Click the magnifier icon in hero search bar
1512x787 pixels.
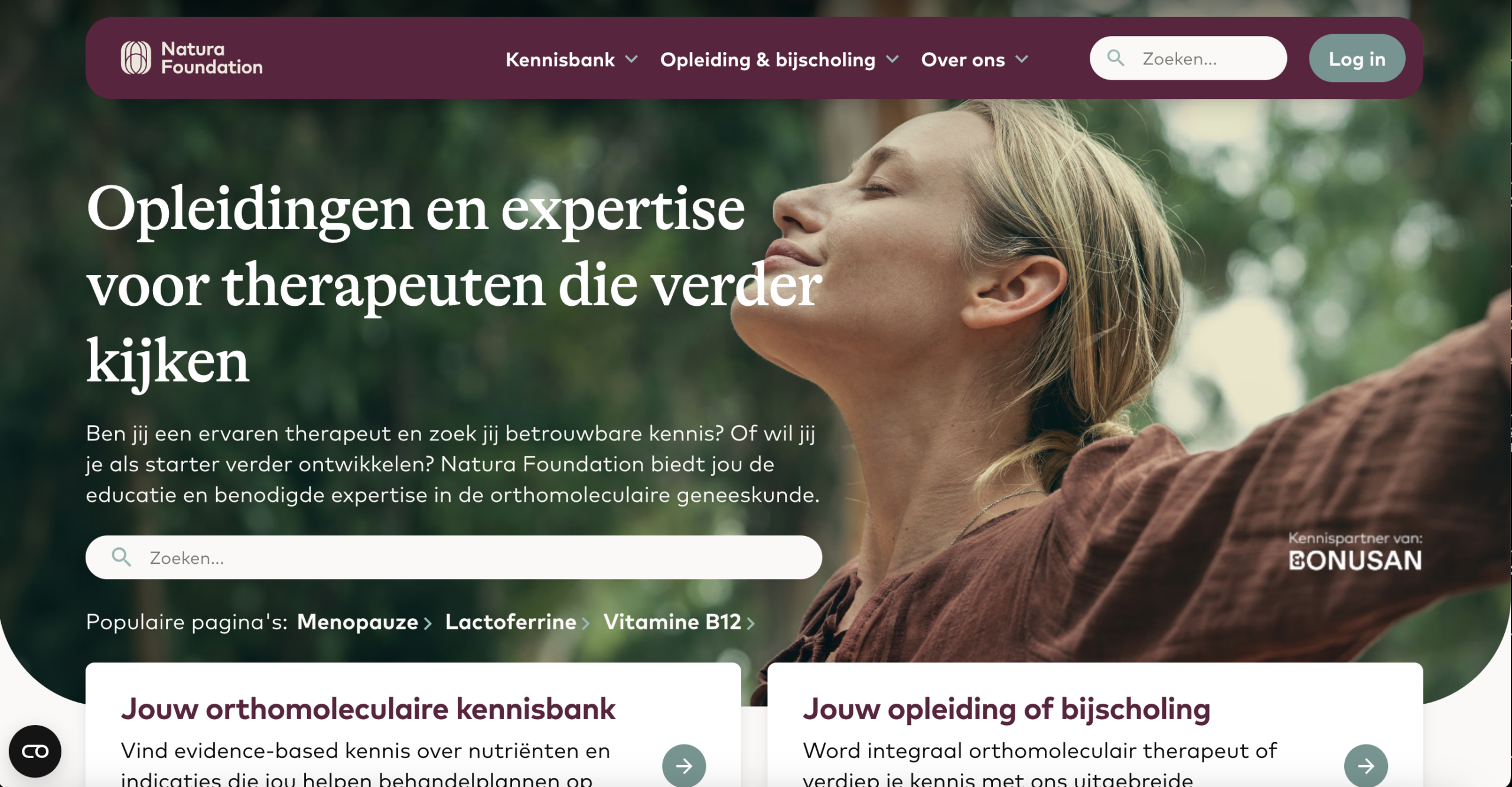point(122,557)
